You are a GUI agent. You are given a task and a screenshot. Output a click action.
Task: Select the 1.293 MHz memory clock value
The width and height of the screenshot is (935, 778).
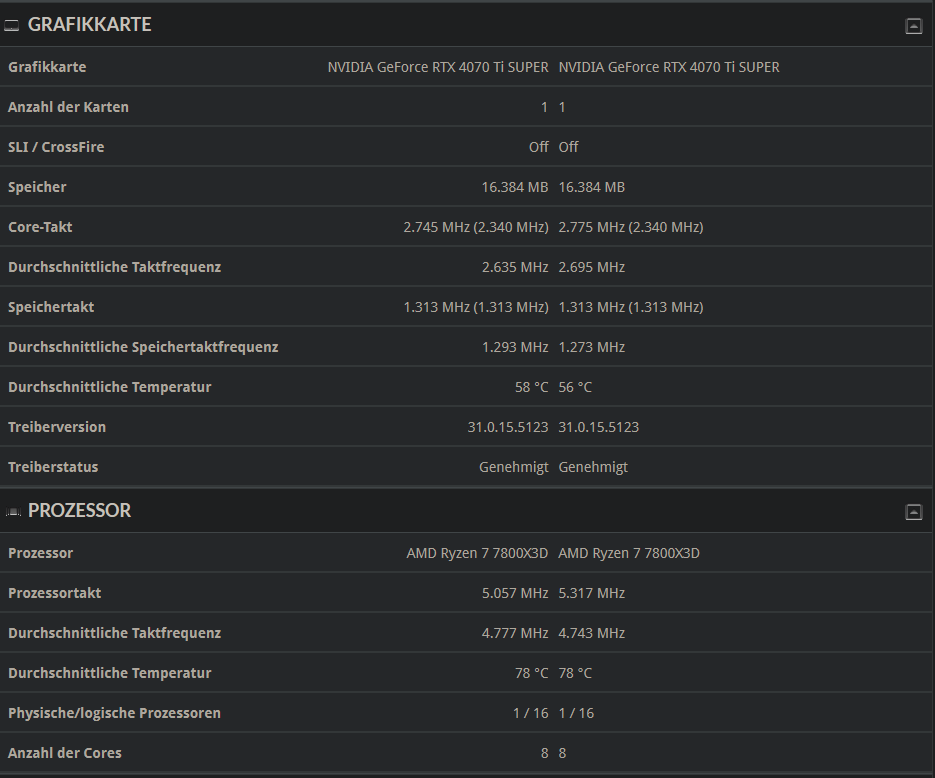pyautogui.click(x=515, y=347)
